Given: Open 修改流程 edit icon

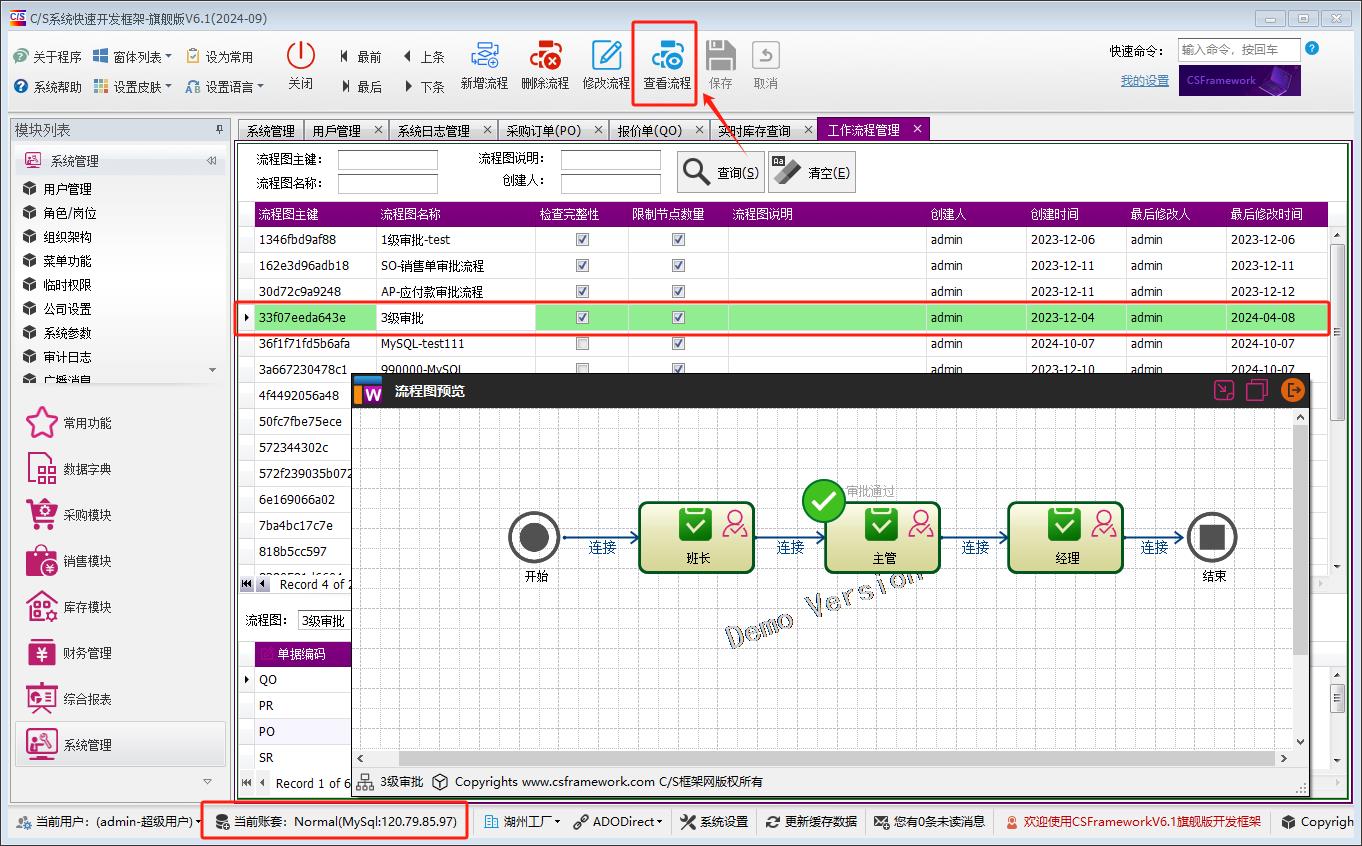Looking at the screenshot, I should coord(606,58).
